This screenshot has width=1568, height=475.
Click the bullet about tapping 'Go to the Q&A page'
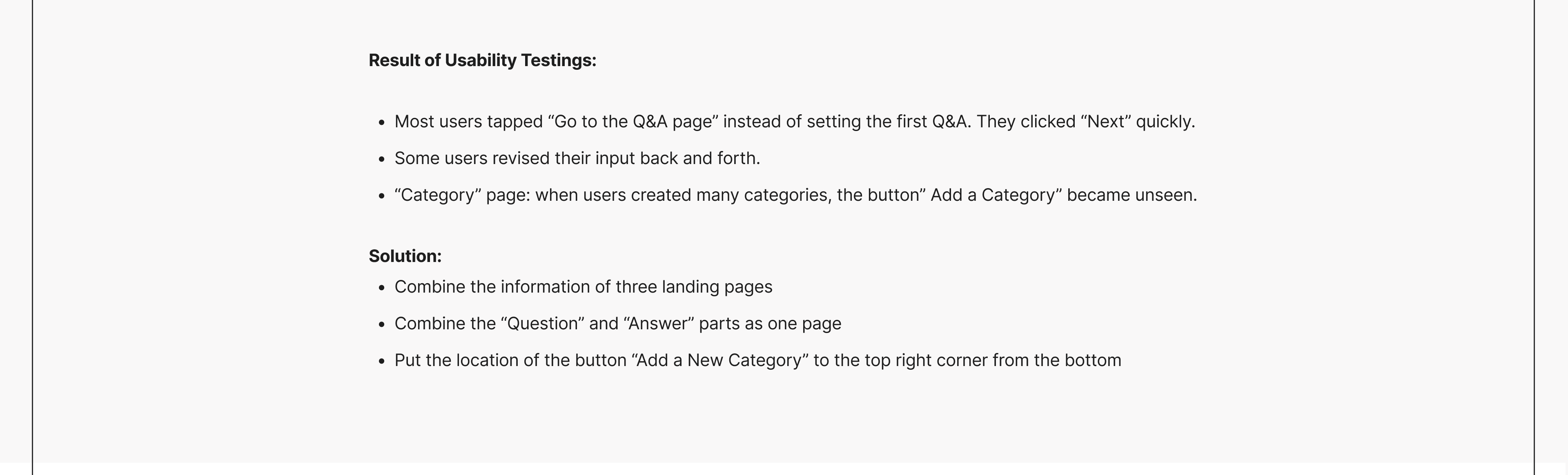pos(794,122)
